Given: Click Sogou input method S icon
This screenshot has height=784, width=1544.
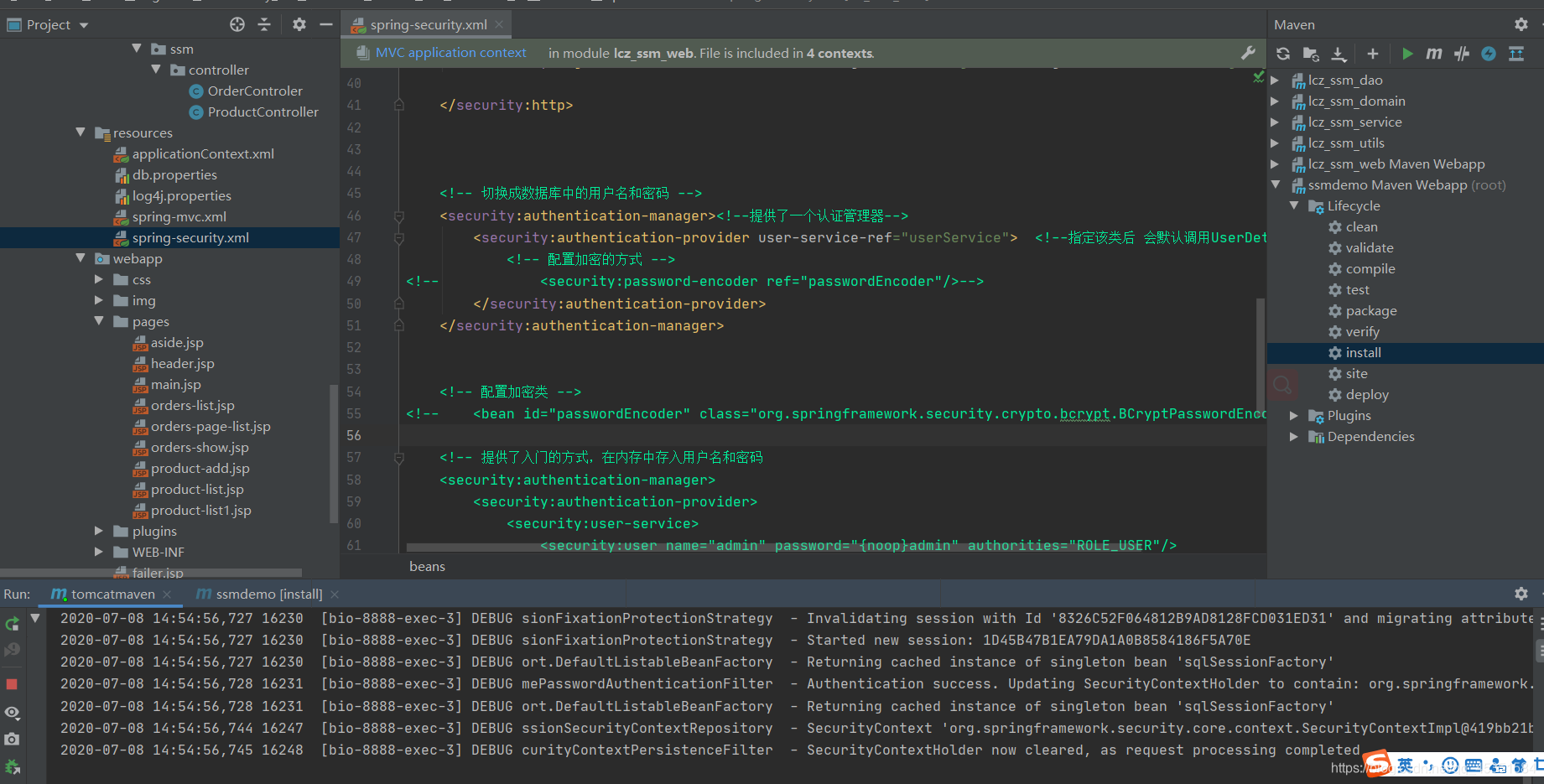Looking at the screenshot, I should click(1376, 764).
